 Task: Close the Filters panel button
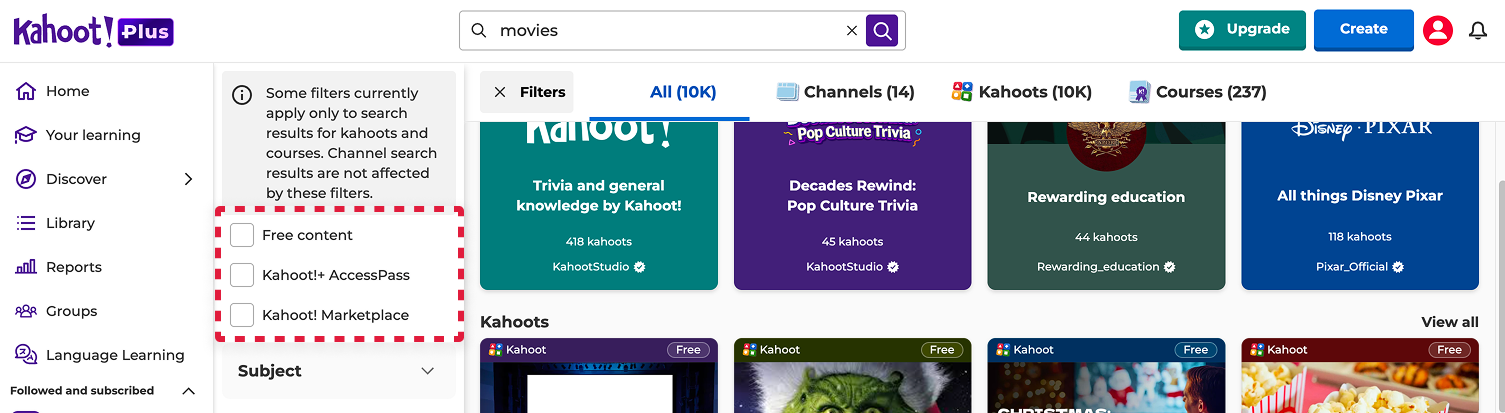pos(527,92)
